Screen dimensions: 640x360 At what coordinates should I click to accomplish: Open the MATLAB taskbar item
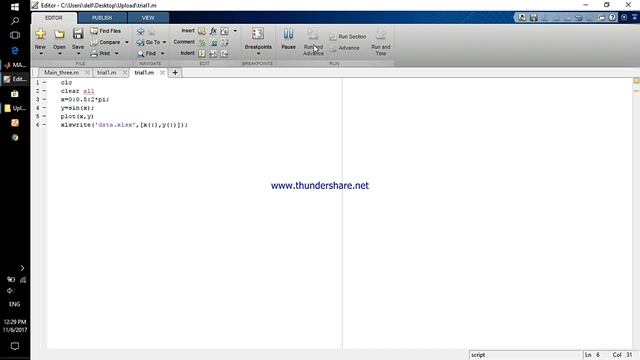tap(15, 65)
